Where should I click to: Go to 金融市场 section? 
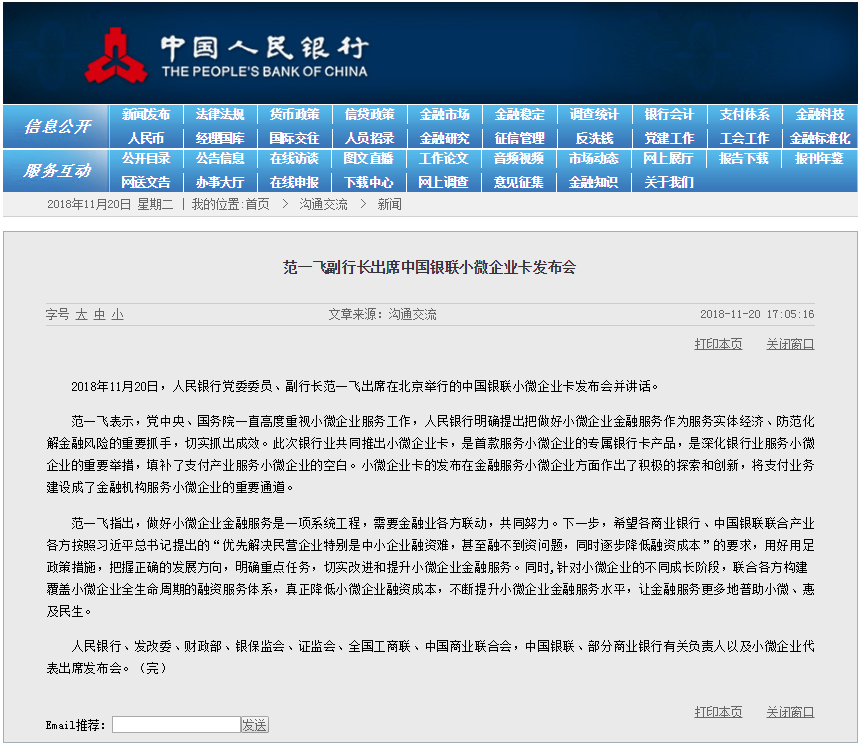(x=444, y=115)
